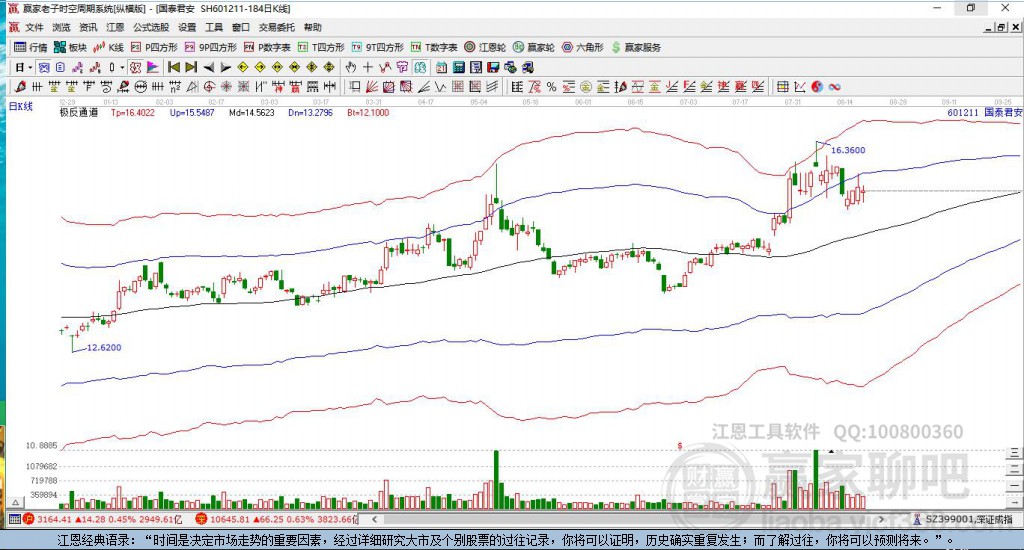Click the percent sign tool icon

(551, 87)
